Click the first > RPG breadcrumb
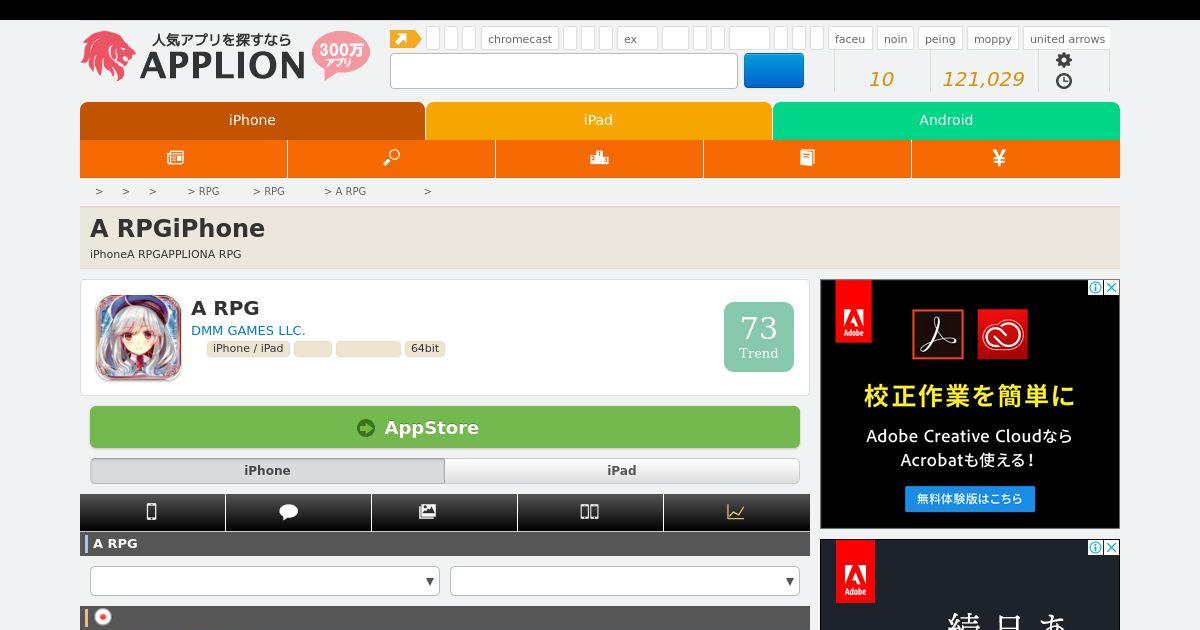Viewport: 1200px width, 630px height. coord(203,191)
